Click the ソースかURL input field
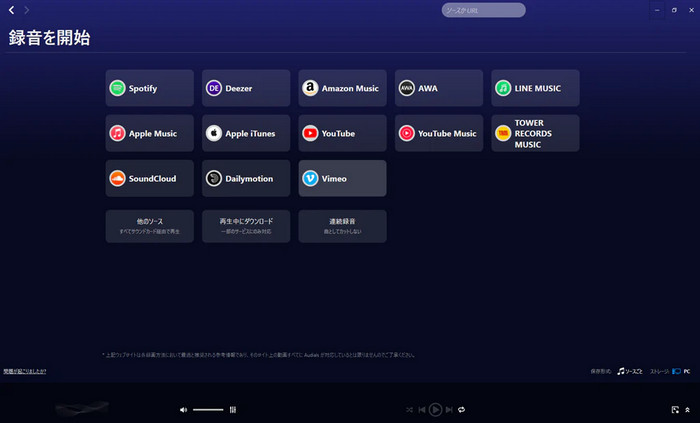Image resolution: width=700 pixels, height=423 pixels. tap(483, 10)
